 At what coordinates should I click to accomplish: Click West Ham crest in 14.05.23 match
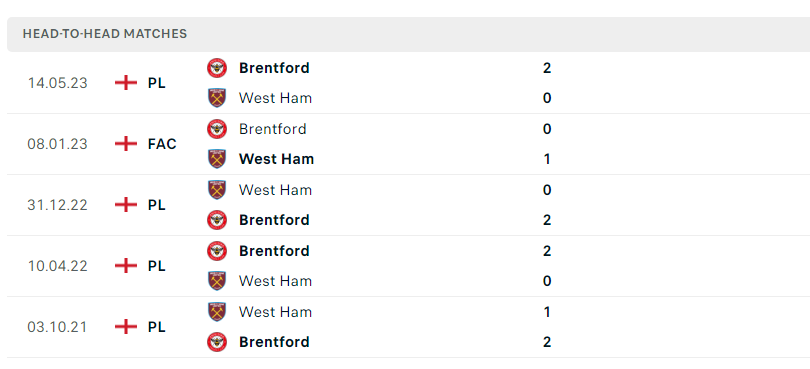pos(217,98)
